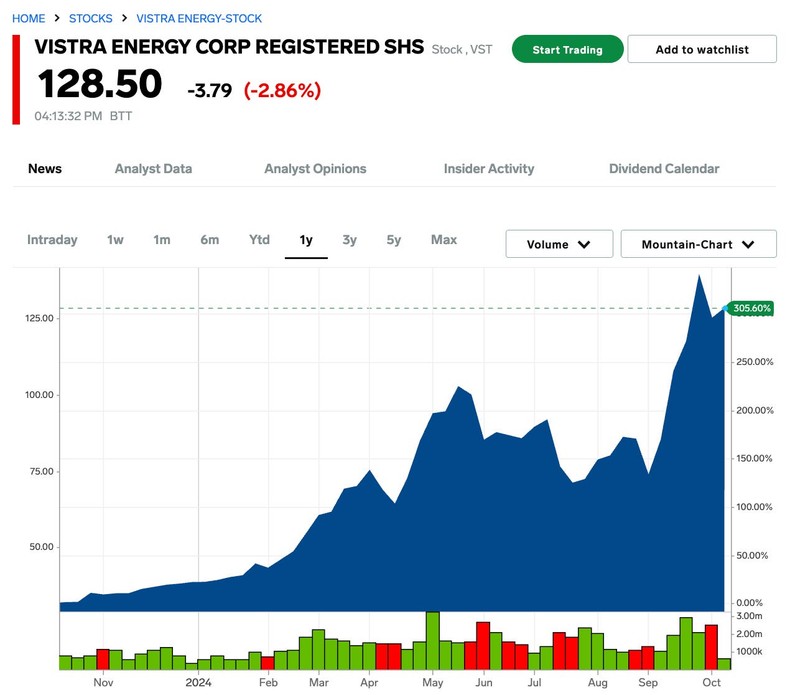Open the Analyst Opinions tab
Screen dimensions: 790x695
click(x=315, y=169)
